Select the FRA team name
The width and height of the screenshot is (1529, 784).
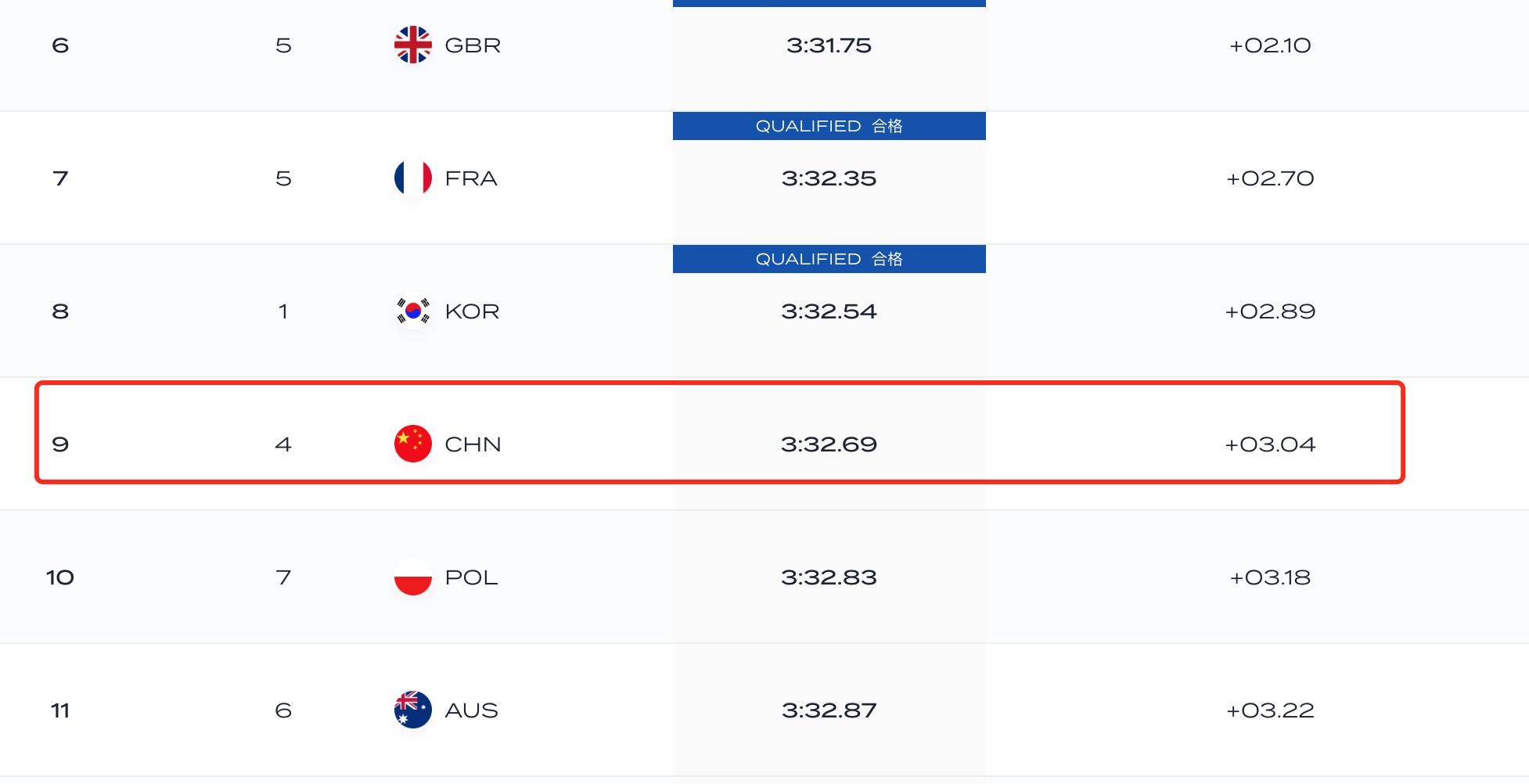(470, 178)
